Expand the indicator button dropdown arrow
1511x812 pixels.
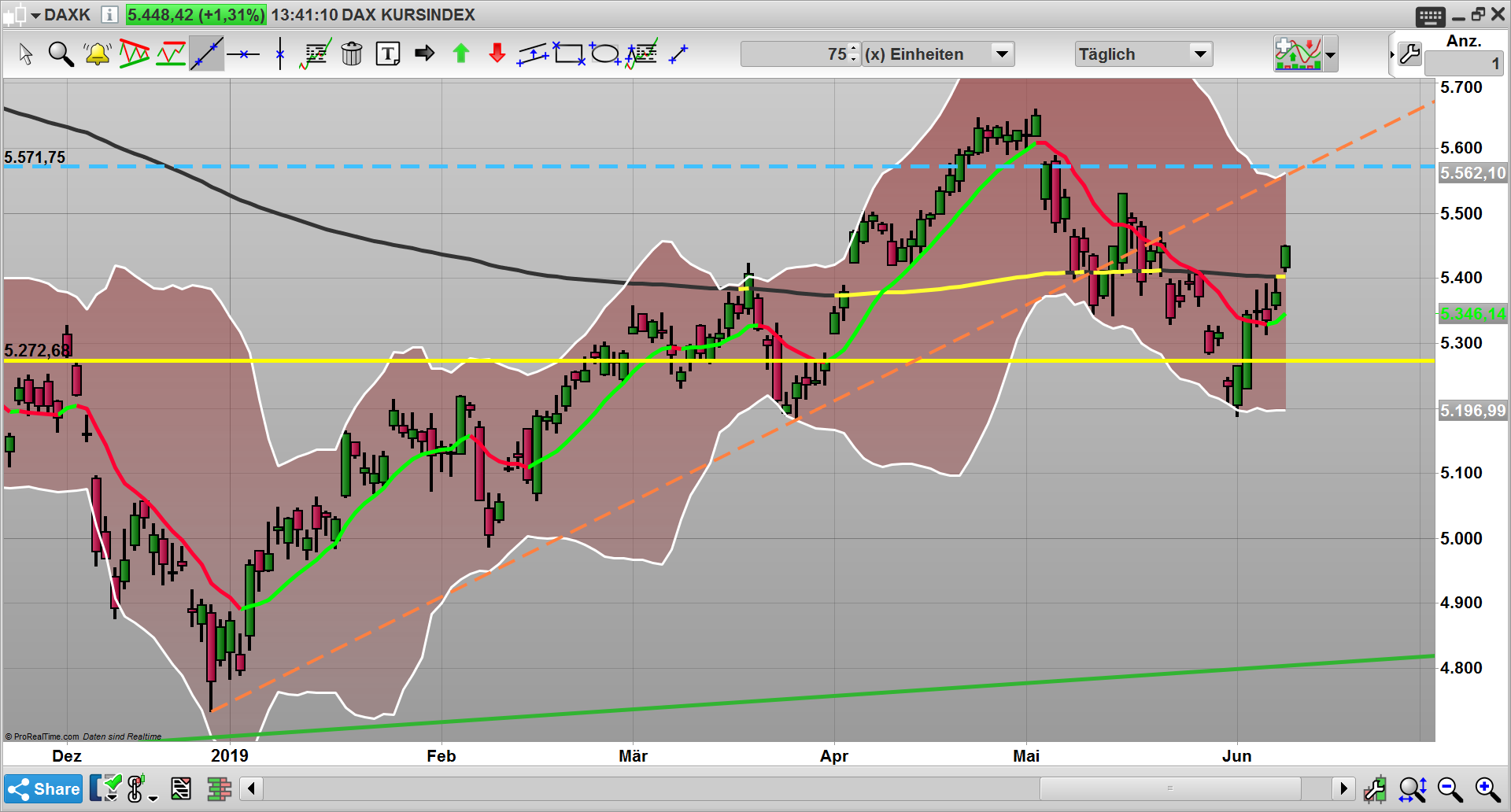pos(1330,55)
